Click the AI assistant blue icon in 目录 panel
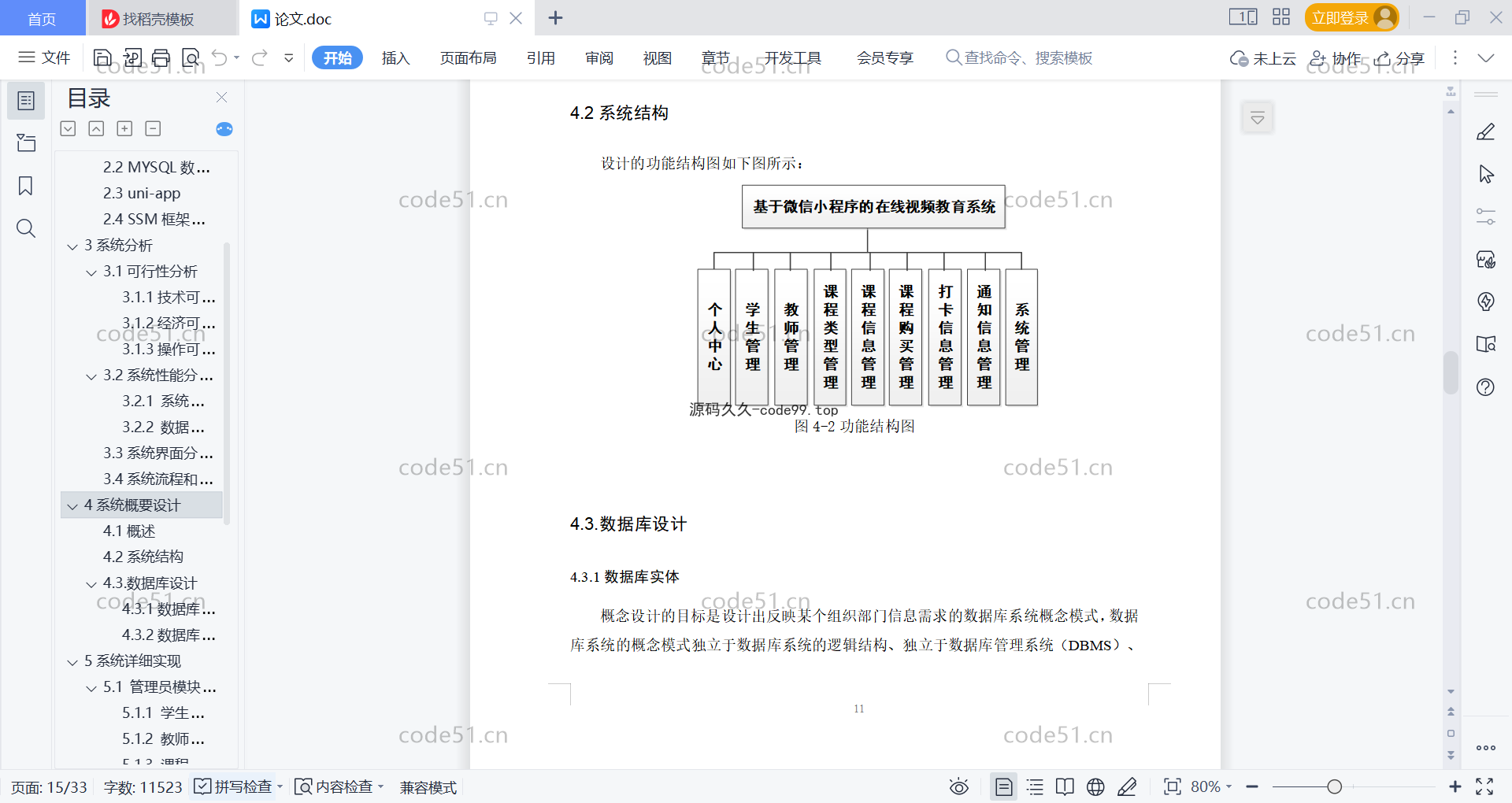 tap(224, 129)
